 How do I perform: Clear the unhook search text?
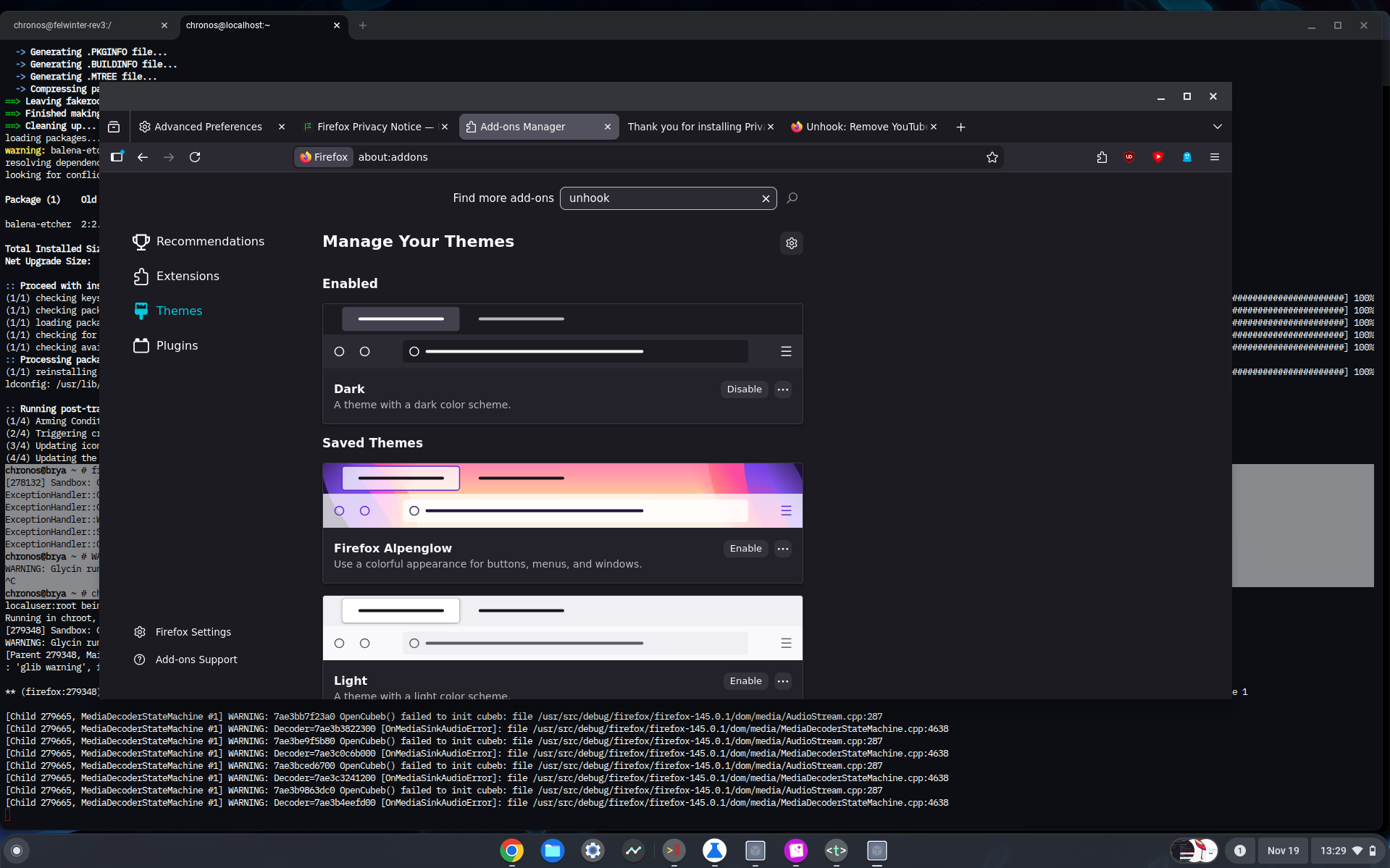pos(766,198)
